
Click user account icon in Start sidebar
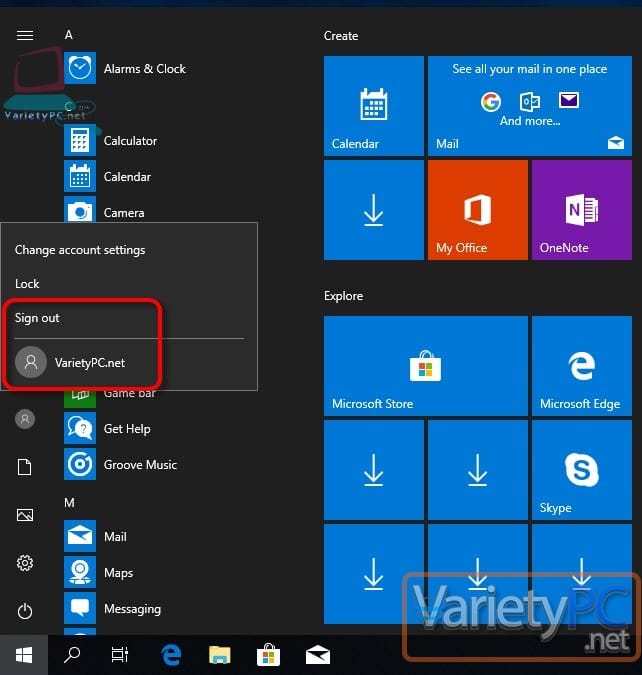pyautogui.click(x=25, y=419)
